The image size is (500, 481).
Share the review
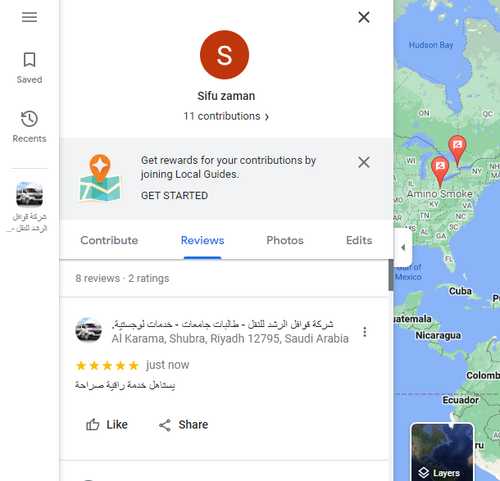coord(183,425)
